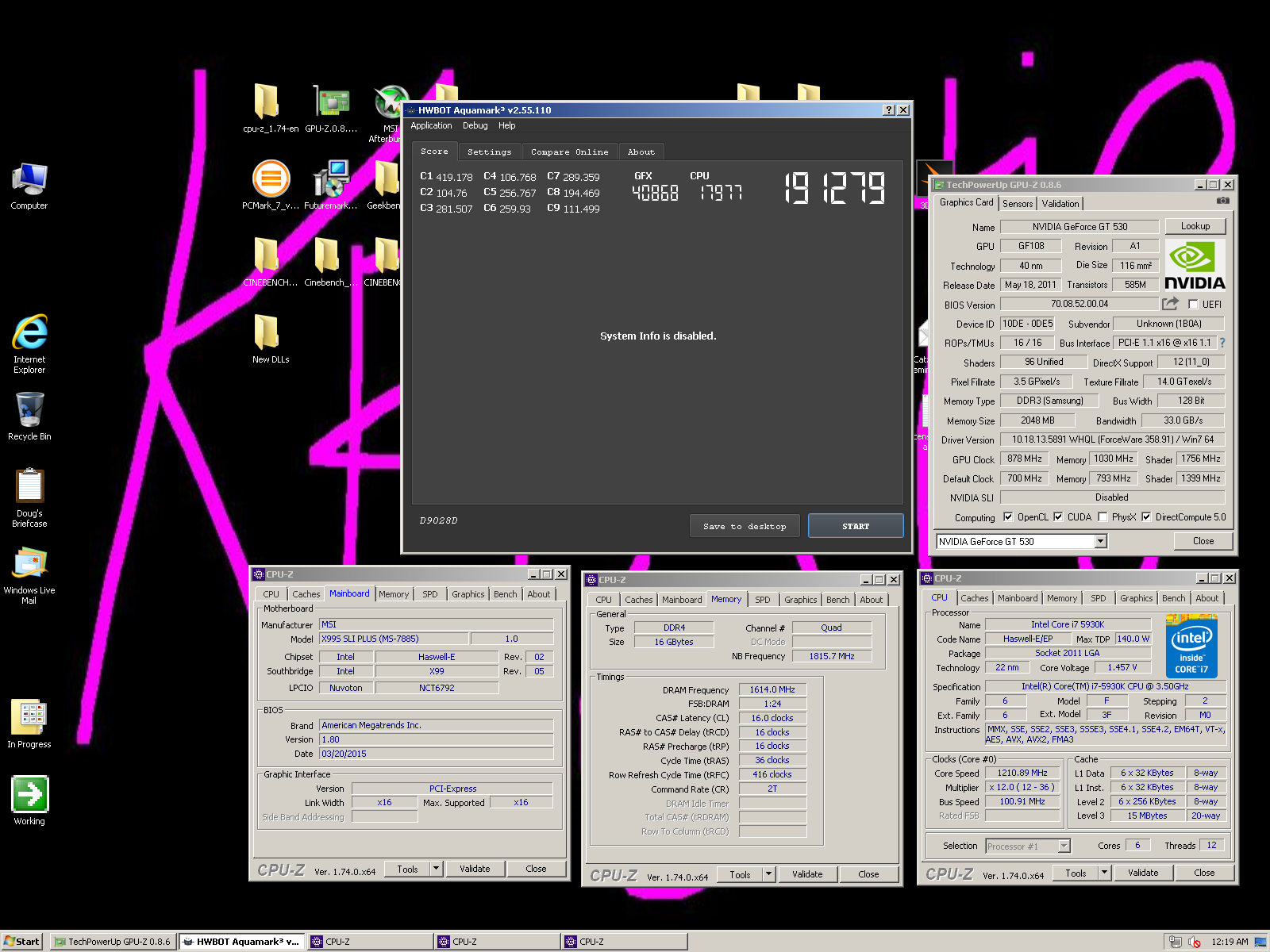Screen dimensions: 1270x952
Task: Toggle the PhysX checkbox
Action: 1103,517
